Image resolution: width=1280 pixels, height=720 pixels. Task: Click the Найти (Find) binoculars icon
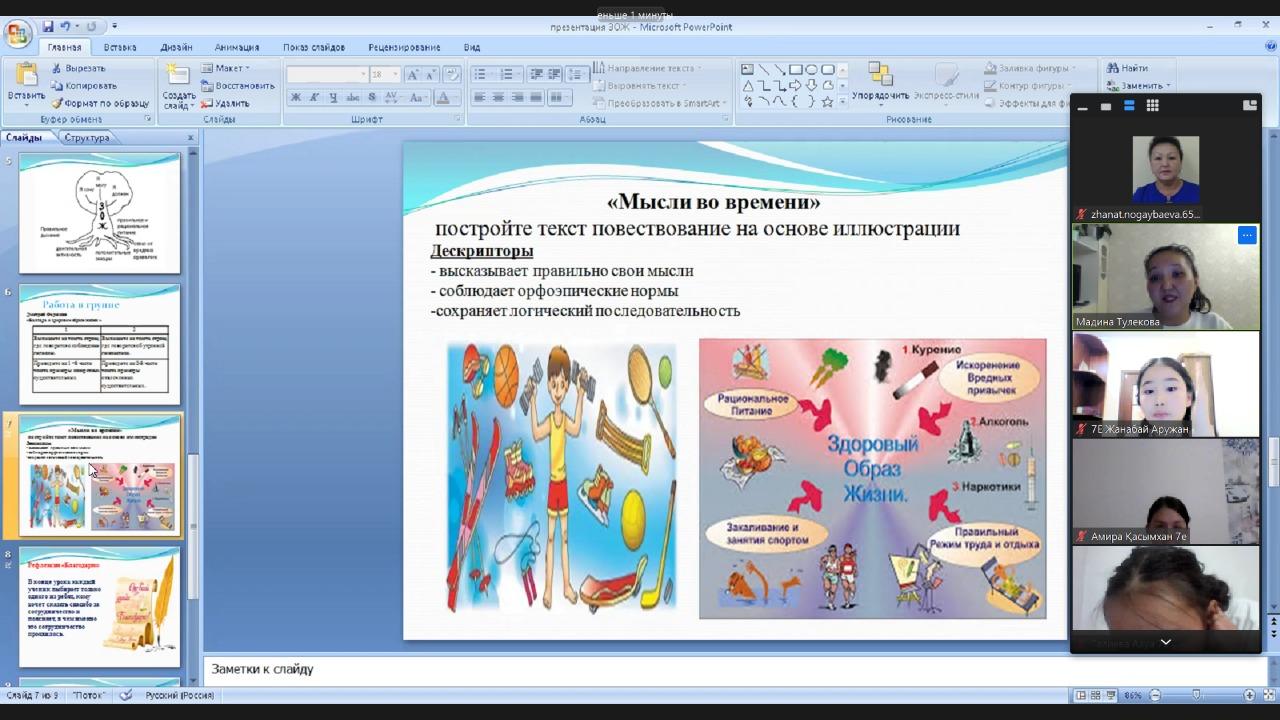pyautogui.click(x=1113, y=68)
